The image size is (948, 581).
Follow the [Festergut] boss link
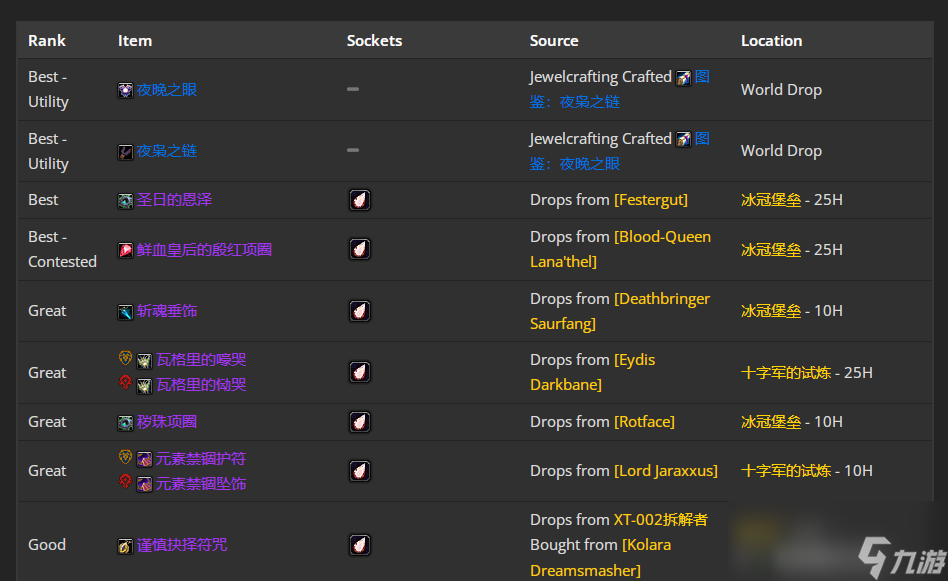(x=651, y=200)
